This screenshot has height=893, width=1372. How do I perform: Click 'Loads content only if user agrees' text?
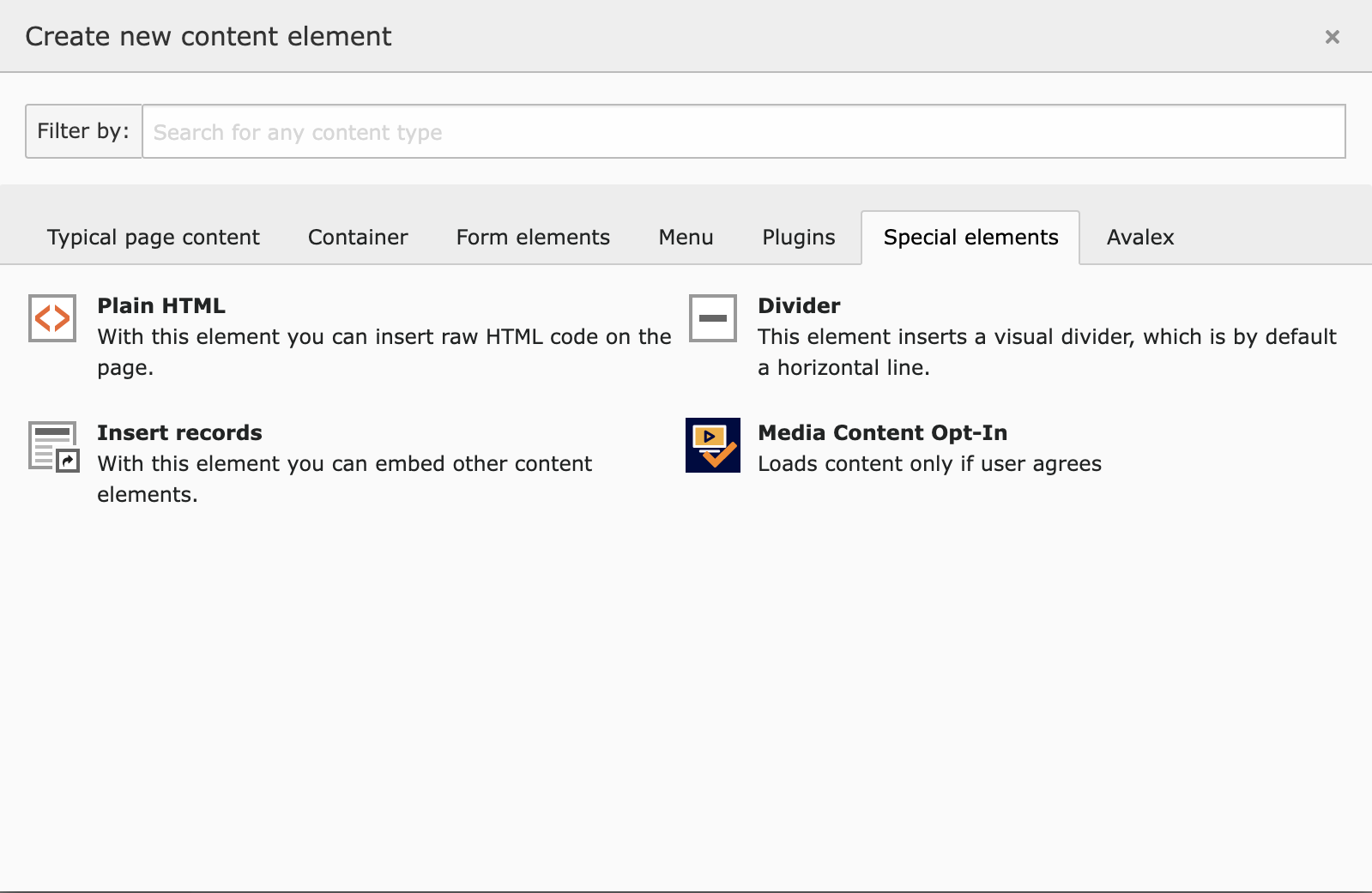tap(929, 464)
